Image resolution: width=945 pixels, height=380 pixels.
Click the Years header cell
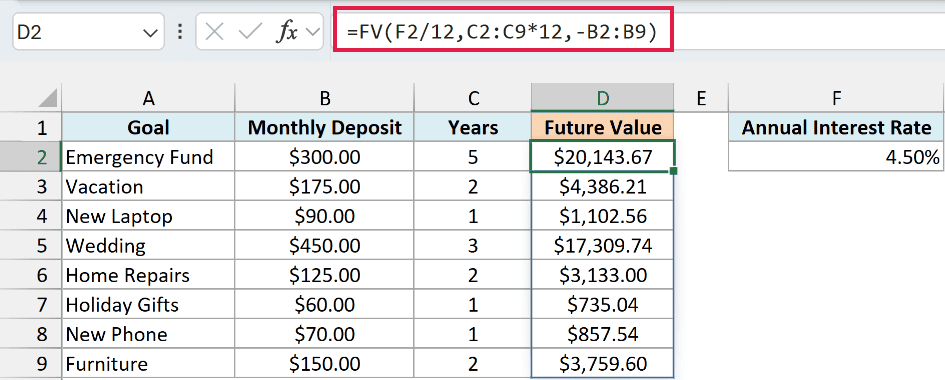[x=472, y=128]
